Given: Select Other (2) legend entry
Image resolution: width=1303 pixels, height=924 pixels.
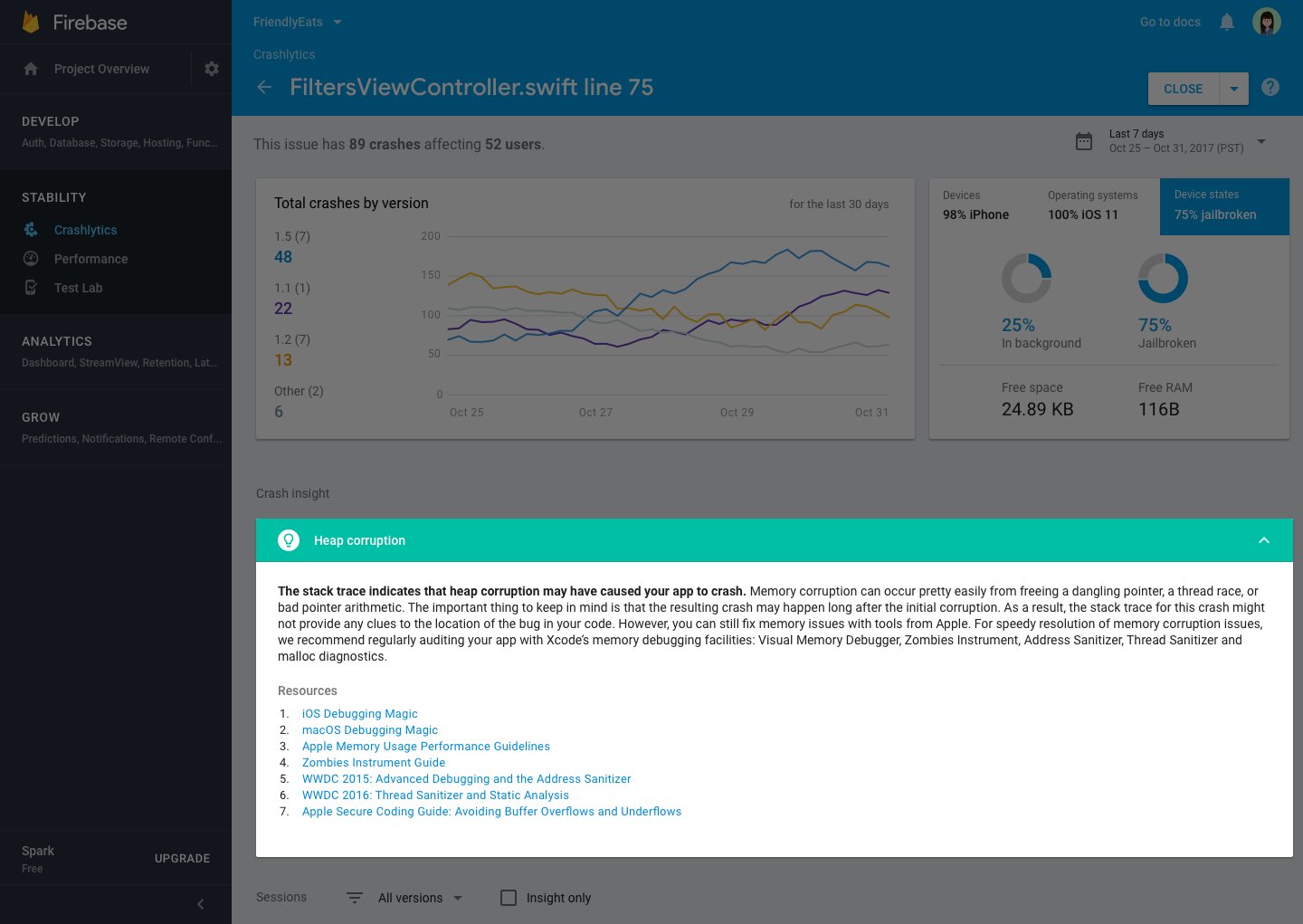Looking at the screenshot, I should point(299,402).
